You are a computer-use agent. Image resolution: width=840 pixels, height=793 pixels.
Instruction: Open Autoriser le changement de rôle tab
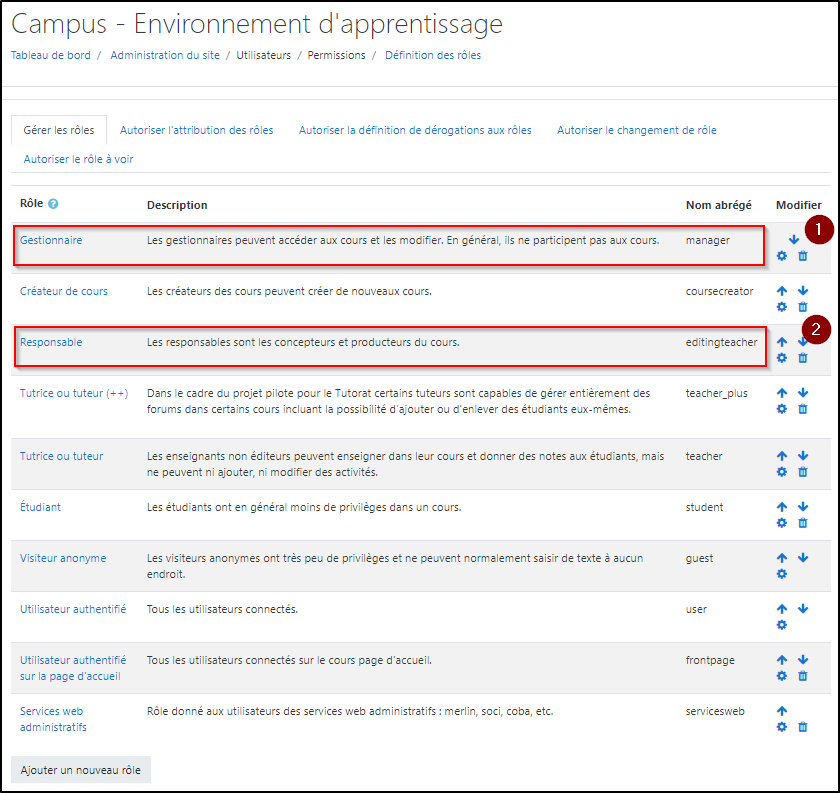636,130
